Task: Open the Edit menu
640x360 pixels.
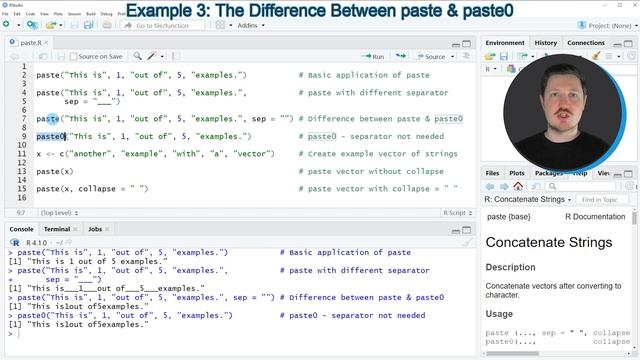Action: (x=17, y=14)
